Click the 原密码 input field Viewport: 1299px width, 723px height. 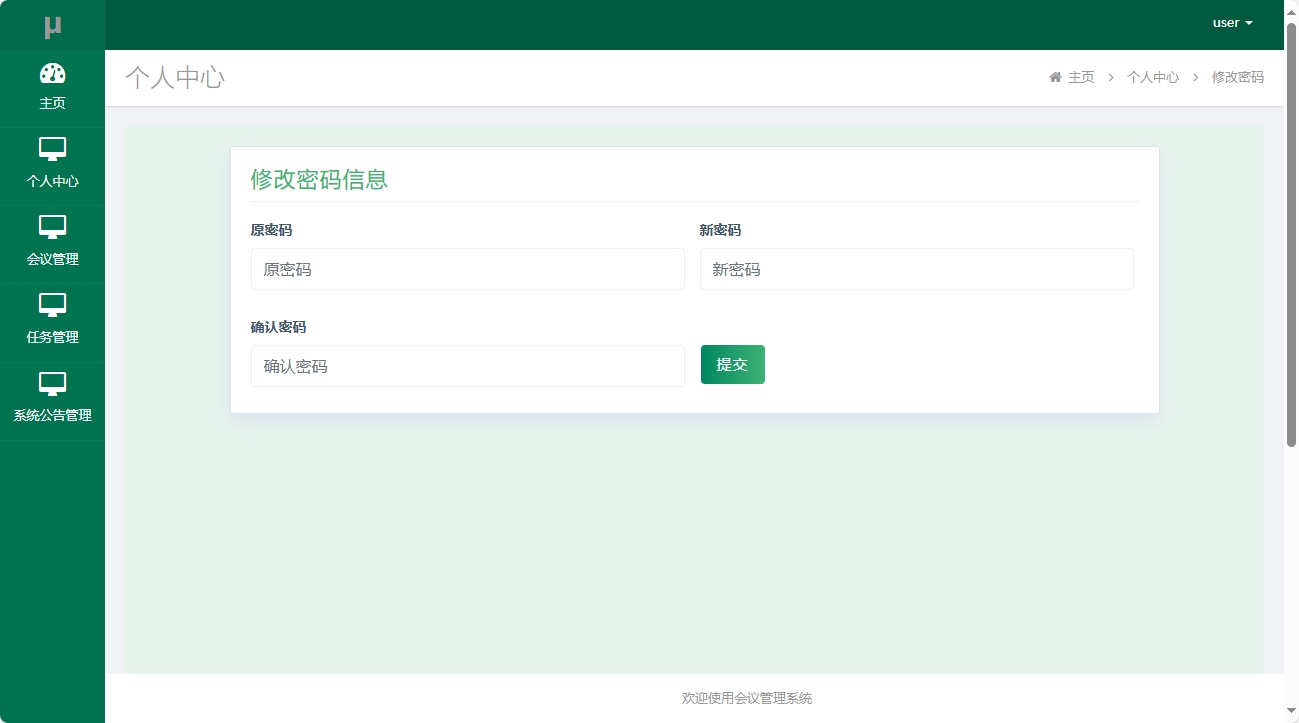click(467, 268)
